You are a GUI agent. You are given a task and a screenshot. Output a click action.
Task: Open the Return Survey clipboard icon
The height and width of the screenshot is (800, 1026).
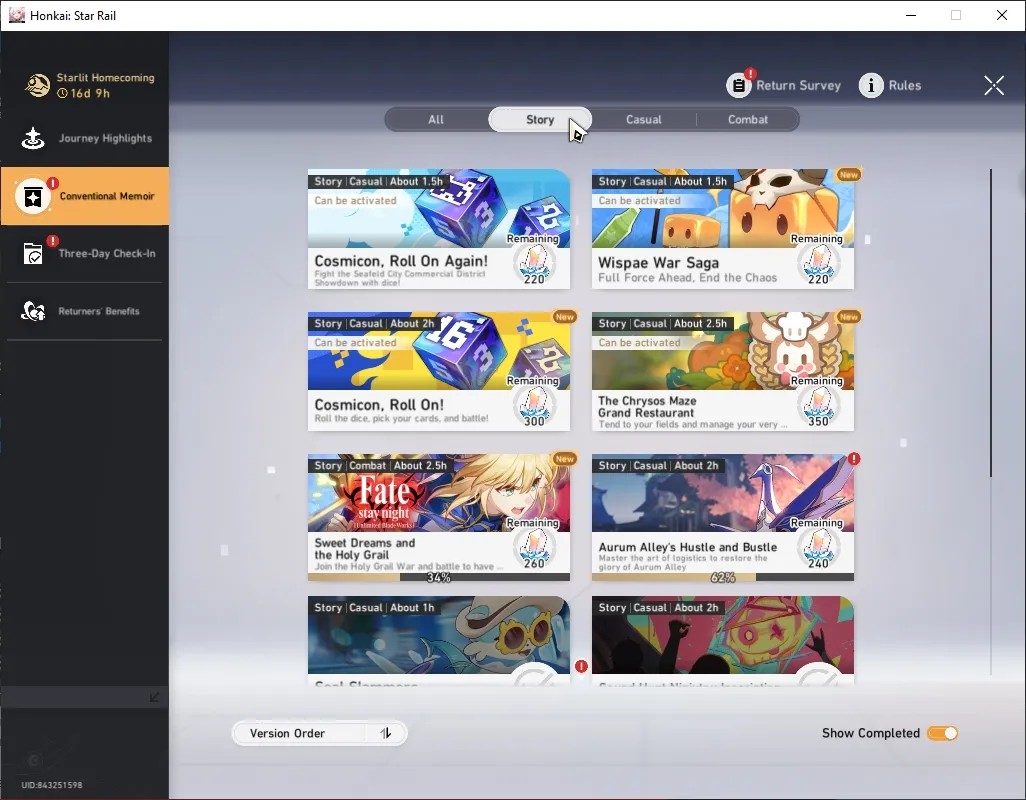(738, 85)
